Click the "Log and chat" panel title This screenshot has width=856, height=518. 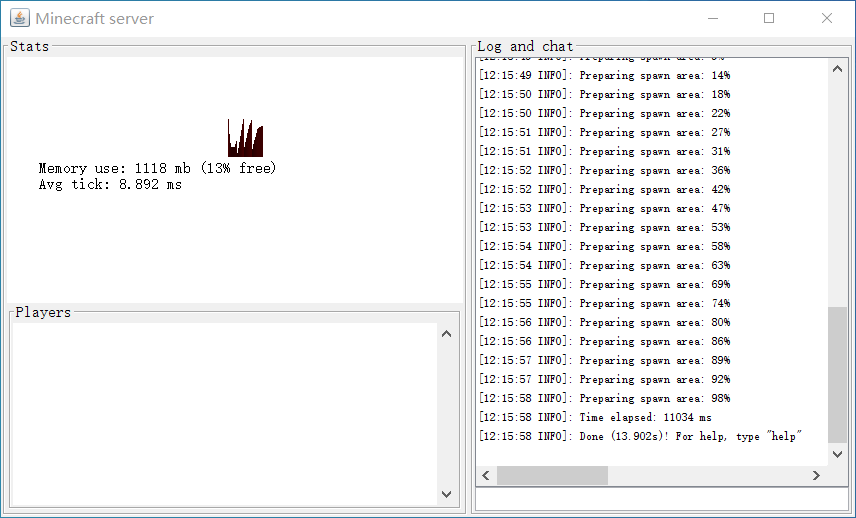tap(525, 46)
